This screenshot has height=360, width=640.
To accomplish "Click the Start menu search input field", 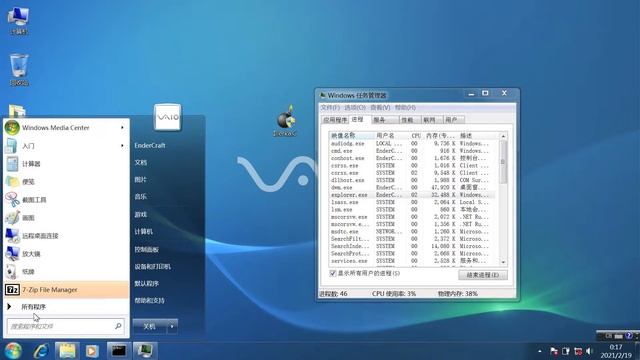I will pyautogui.click(x=65, y=326).
